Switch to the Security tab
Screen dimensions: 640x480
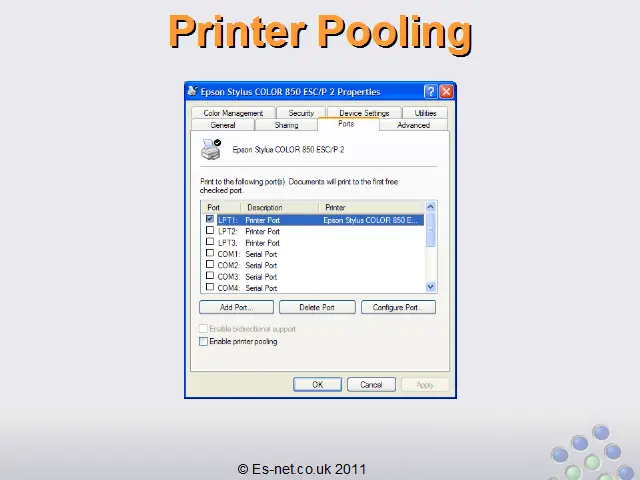301,113
